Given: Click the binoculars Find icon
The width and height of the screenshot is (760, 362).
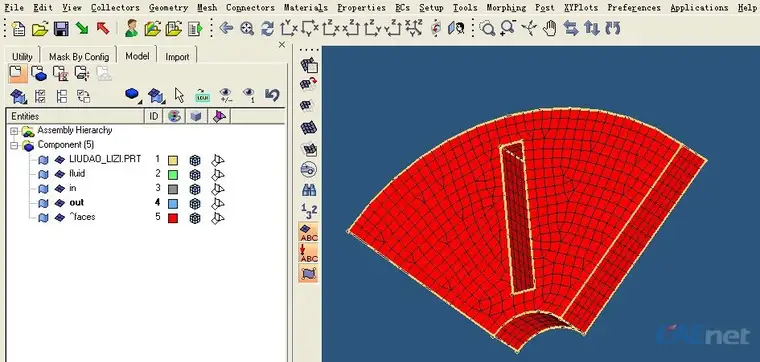Looking at the screenshot, I should pos(309,190).
